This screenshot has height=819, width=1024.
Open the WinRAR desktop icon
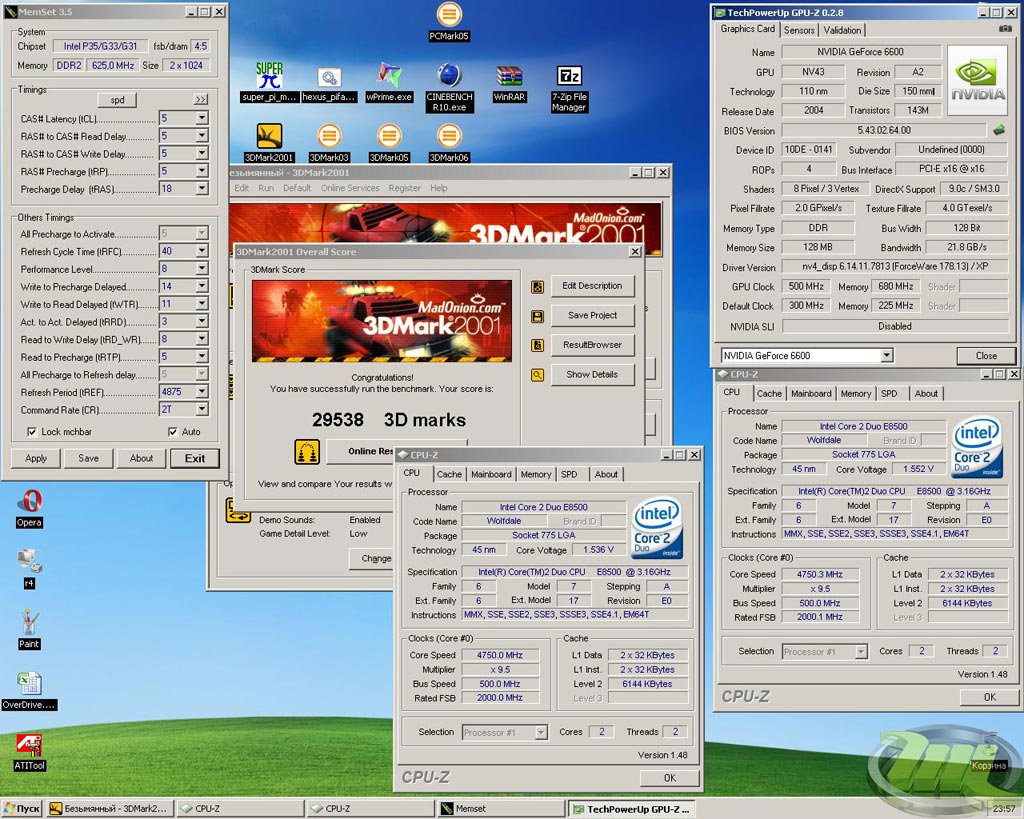[509, 83]
